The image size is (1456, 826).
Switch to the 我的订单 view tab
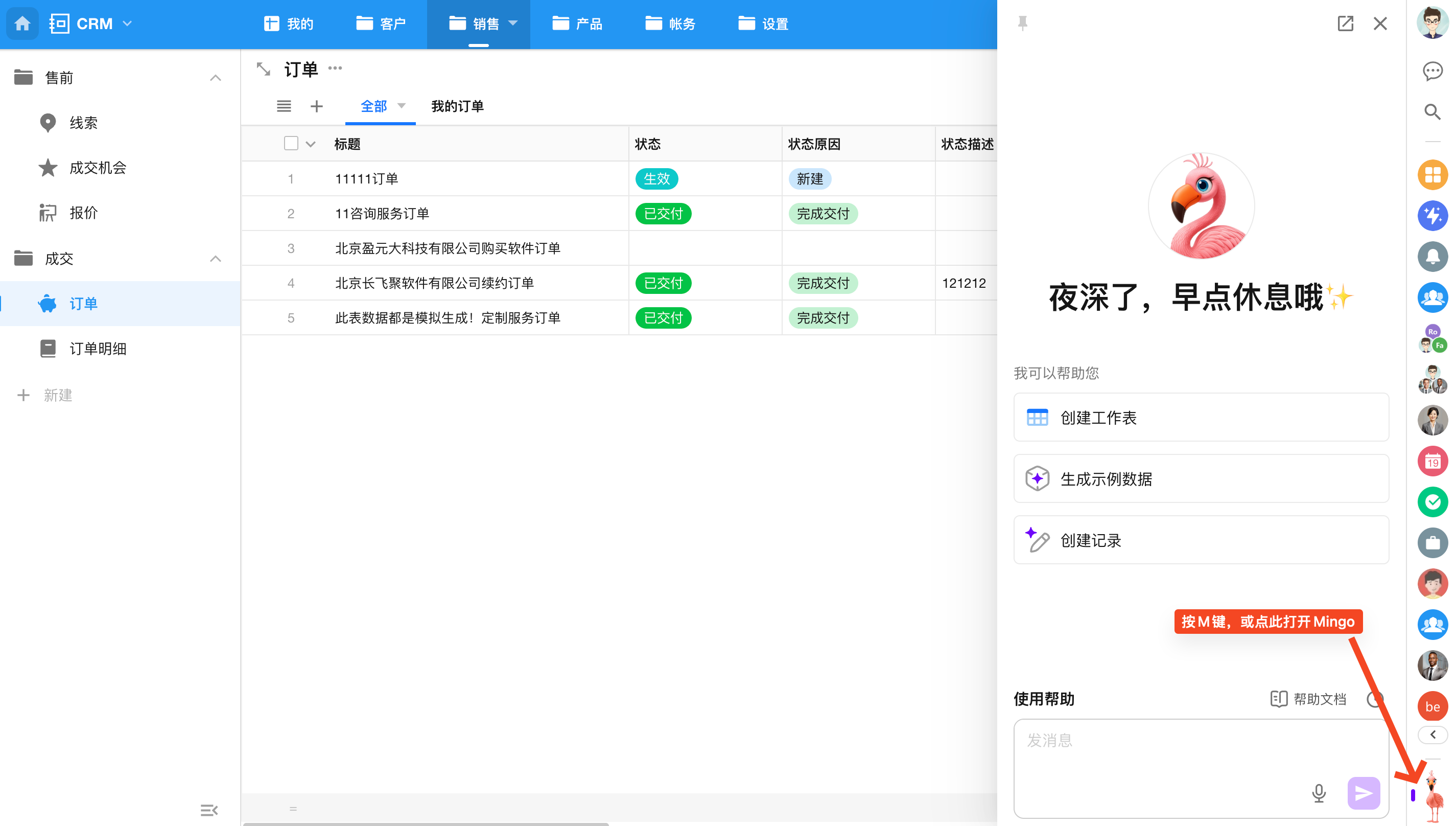pyautogui.click(x=457, y=106)
